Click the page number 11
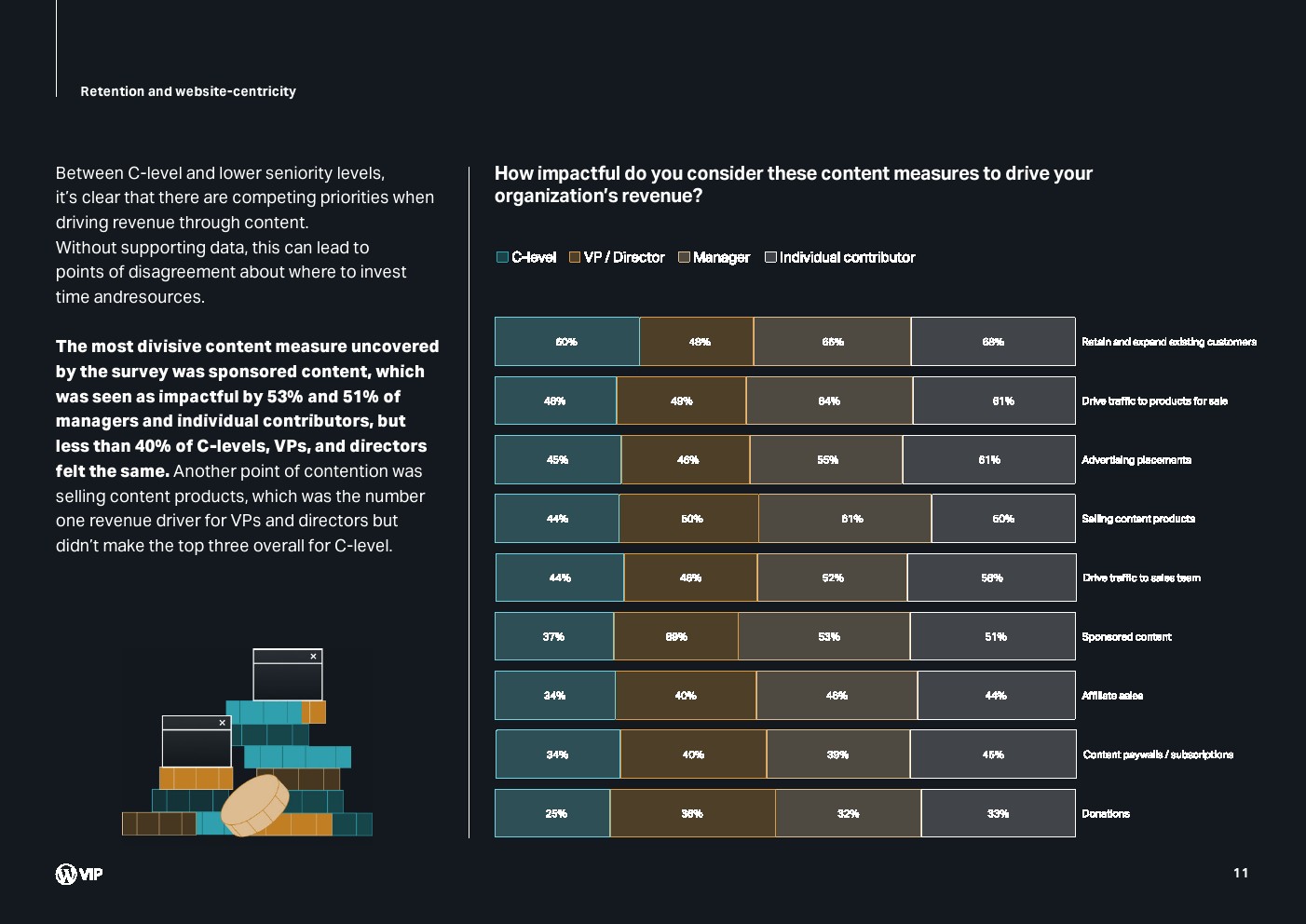1306x924 pixels. 1241,873
